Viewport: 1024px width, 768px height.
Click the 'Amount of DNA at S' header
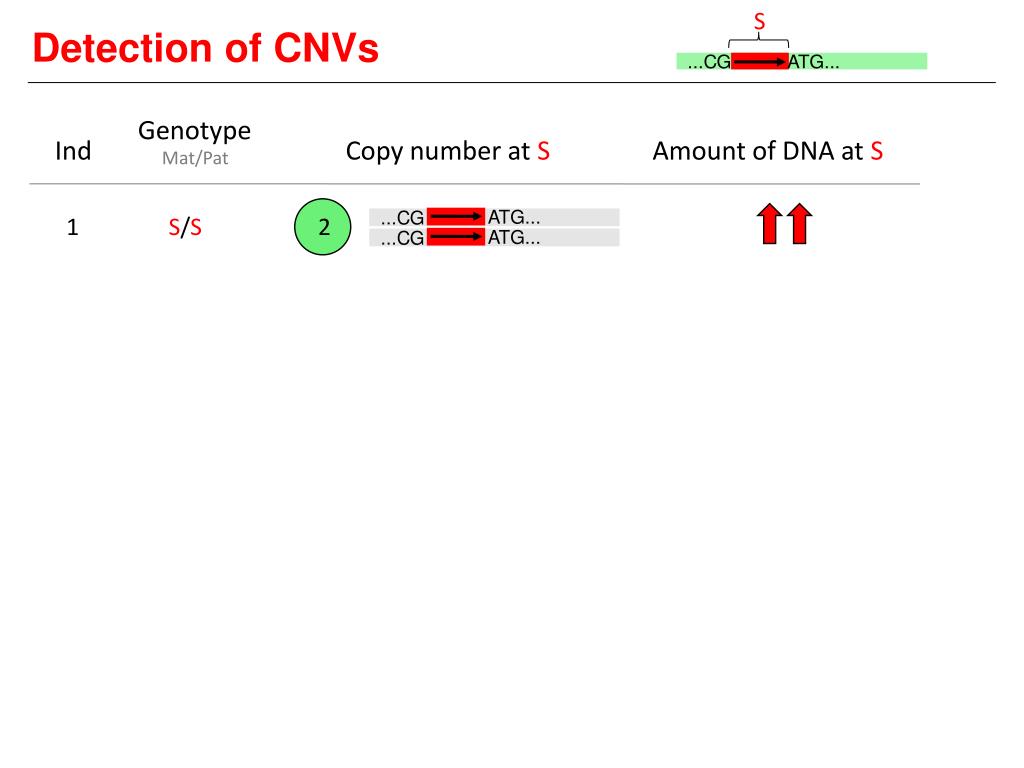767,151
